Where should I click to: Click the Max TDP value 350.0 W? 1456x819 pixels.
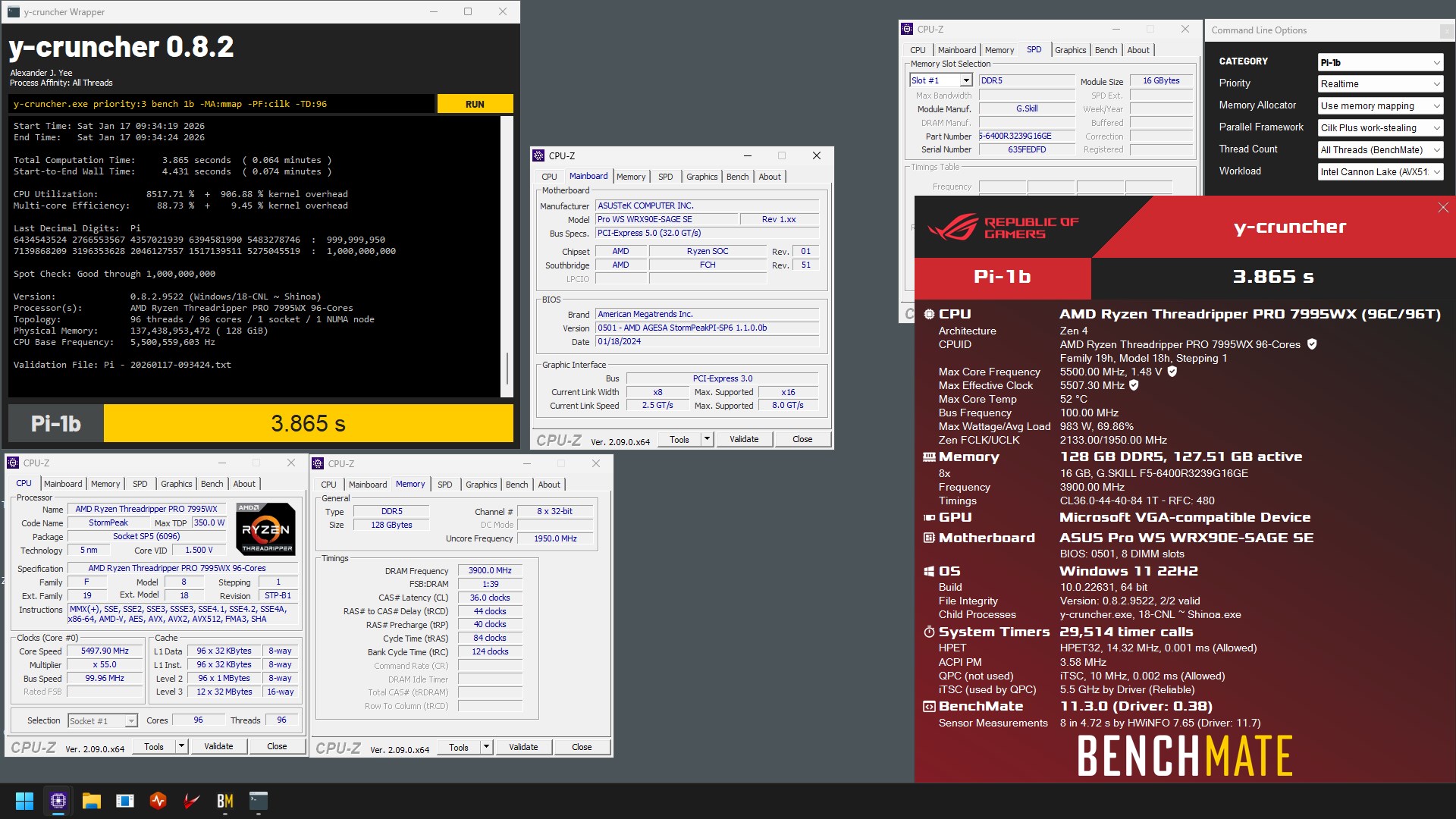[x=209, y=522]
